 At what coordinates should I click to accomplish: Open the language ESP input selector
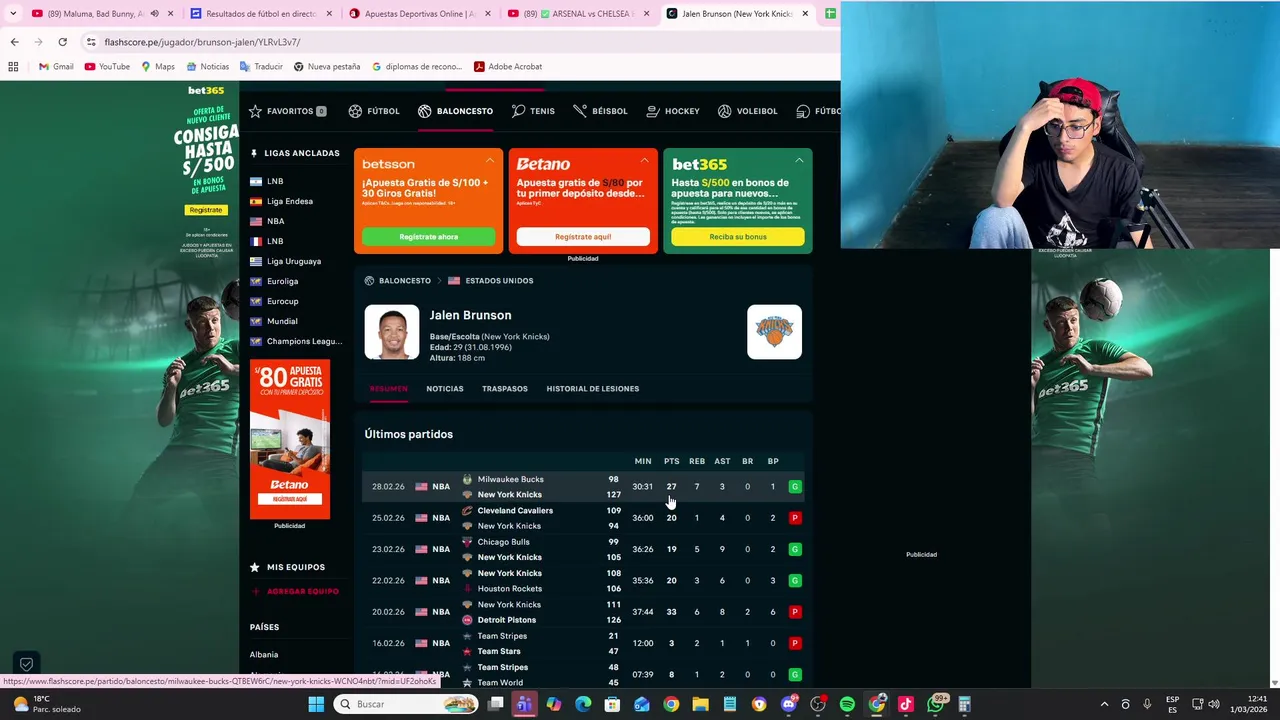pyautogui.click(x=1172, y=704)
